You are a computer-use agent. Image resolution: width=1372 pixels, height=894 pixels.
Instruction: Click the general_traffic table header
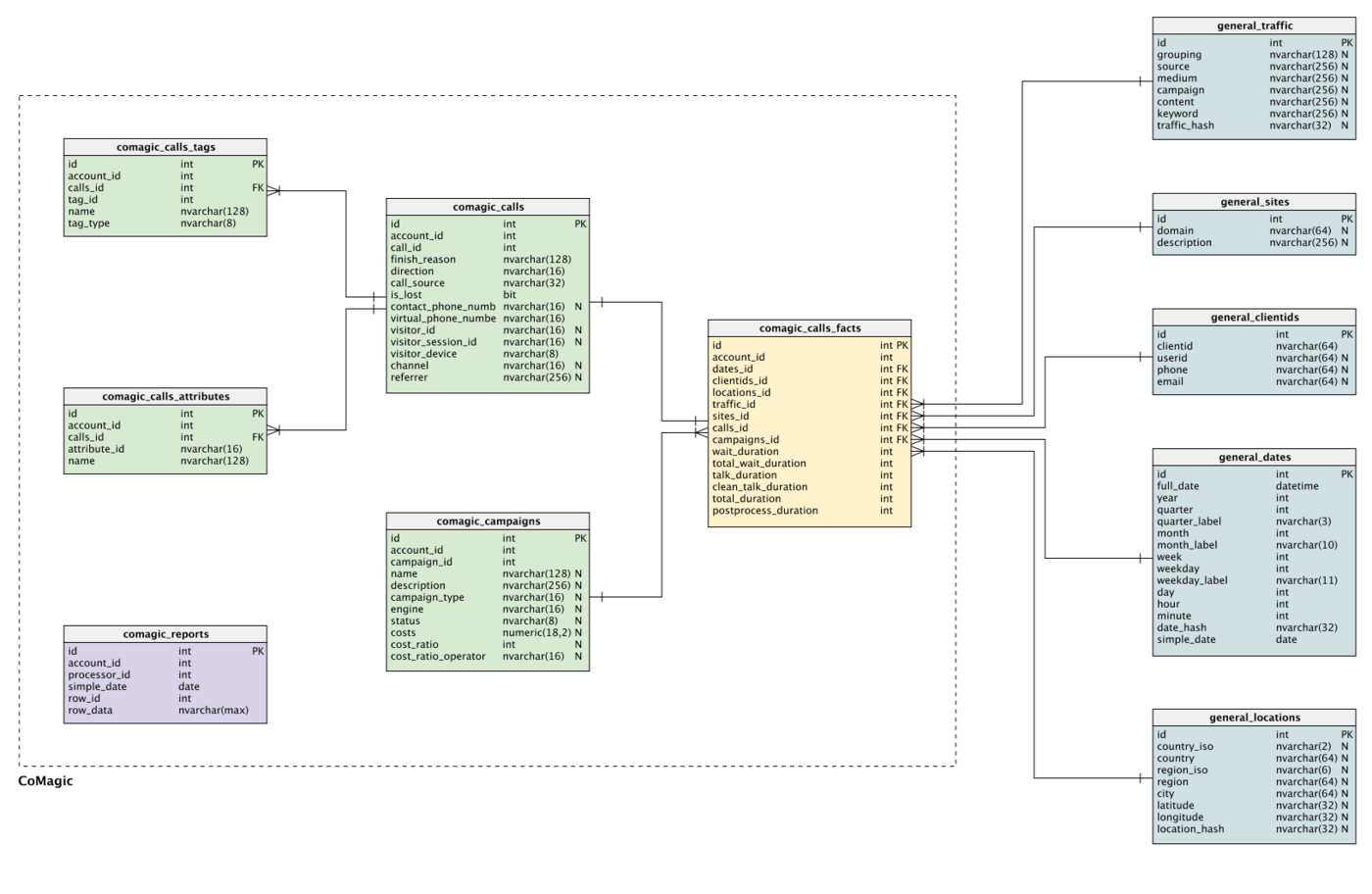coord(1254,25)
